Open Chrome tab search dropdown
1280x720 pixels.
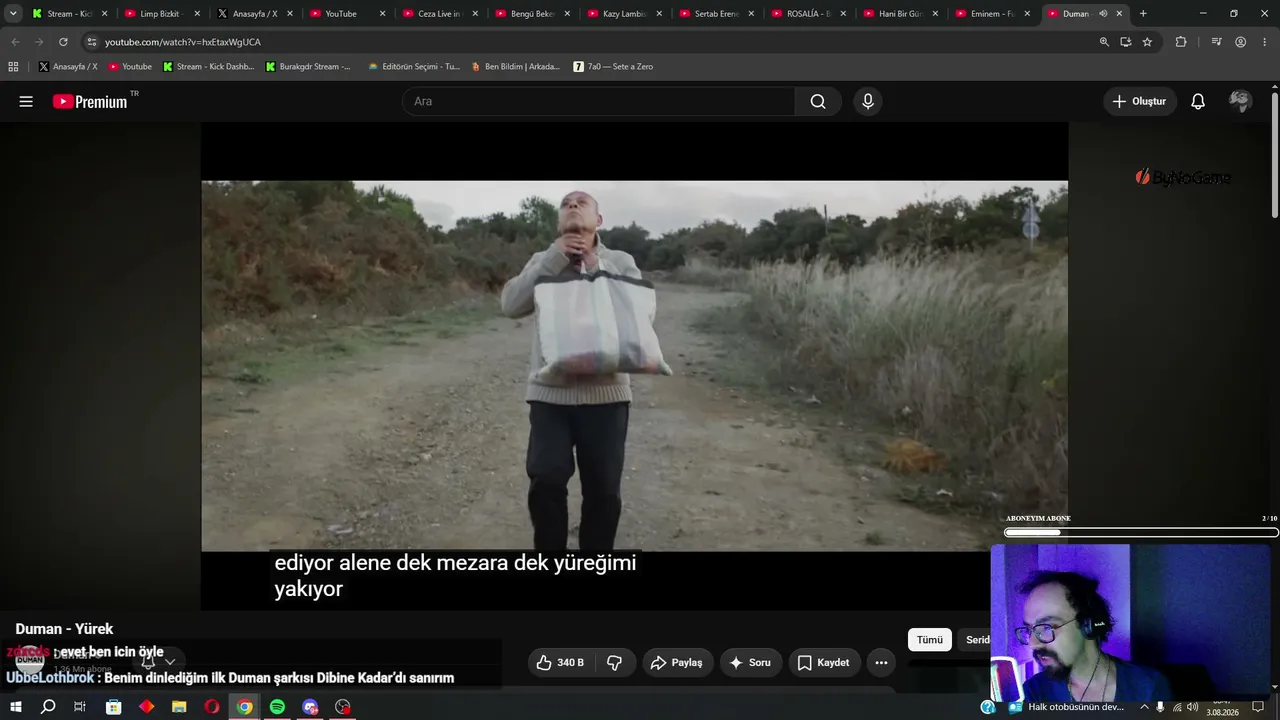click(13, 14)
